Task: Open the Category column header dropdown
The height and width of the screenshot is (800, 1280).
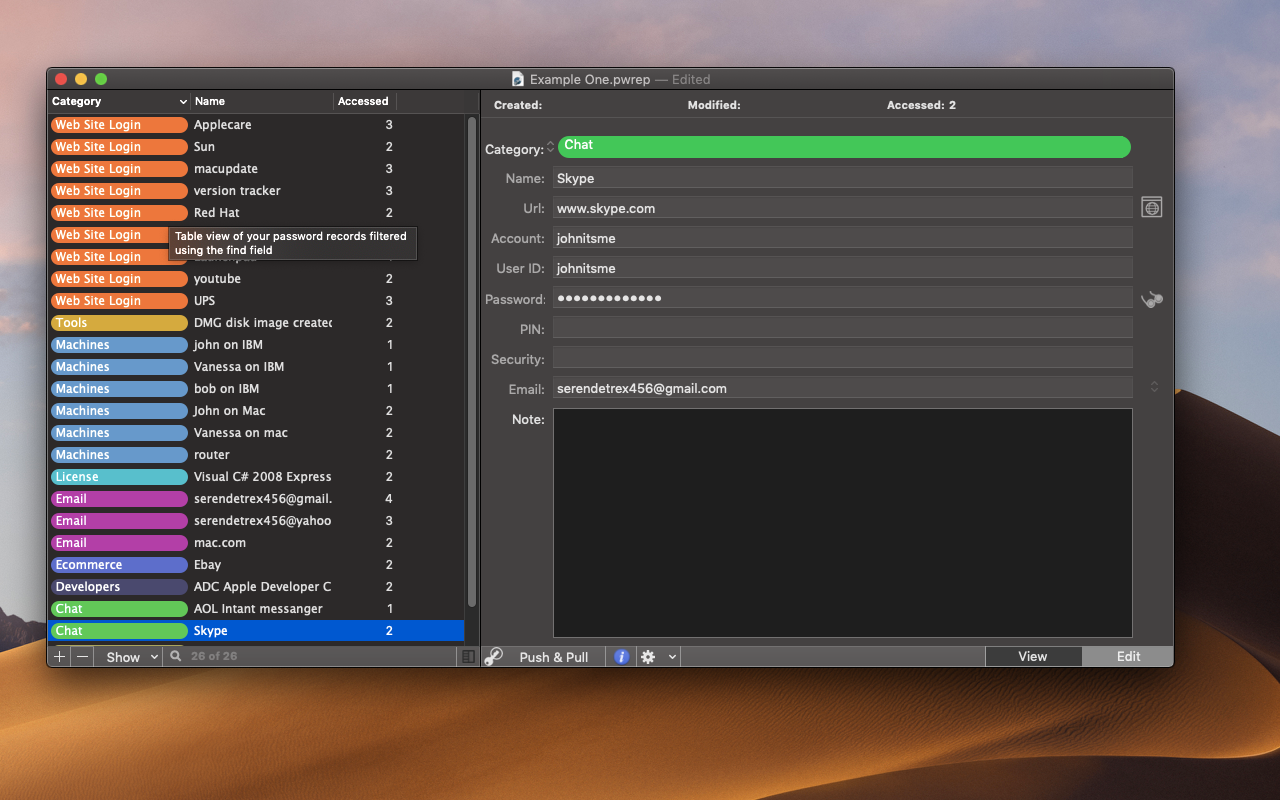Action: point(183,102)
